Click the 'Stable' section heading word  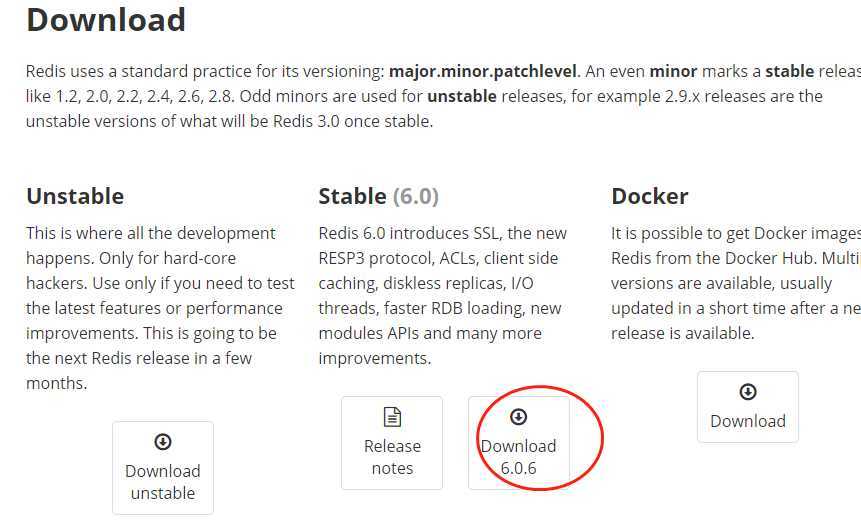point(353,196)
